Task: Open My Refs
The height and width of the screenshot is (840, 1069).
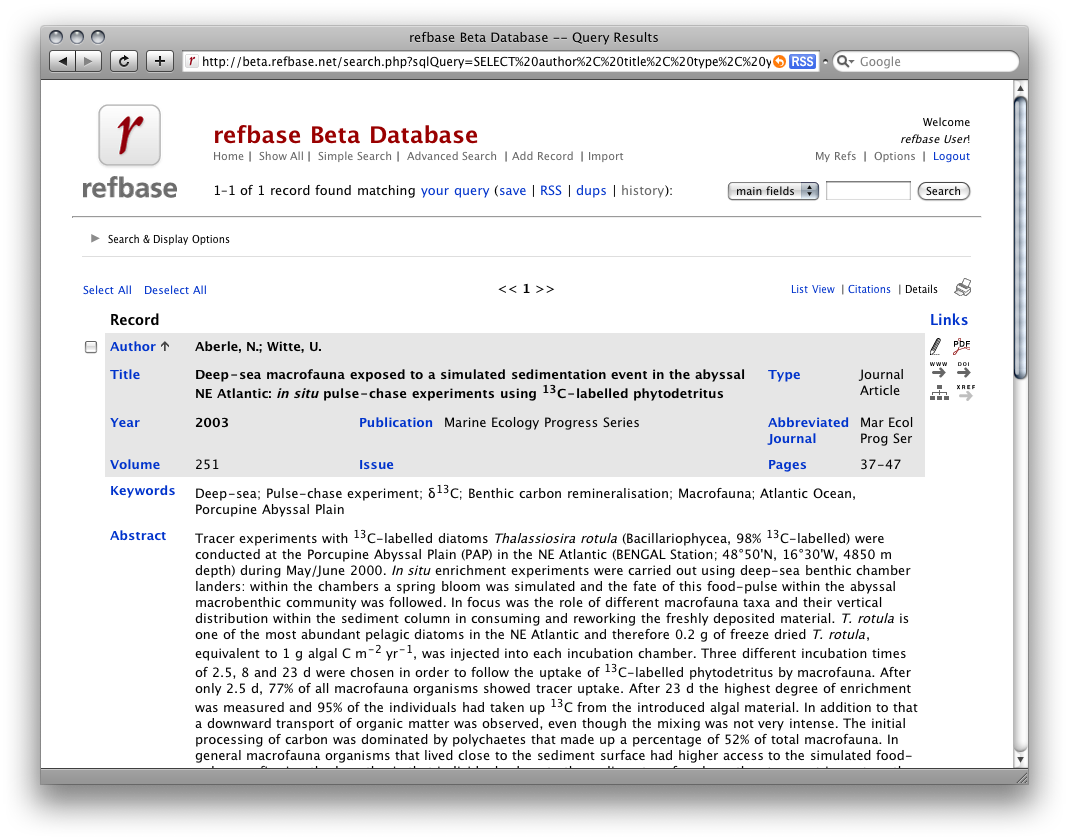Action: pos(835,156)
